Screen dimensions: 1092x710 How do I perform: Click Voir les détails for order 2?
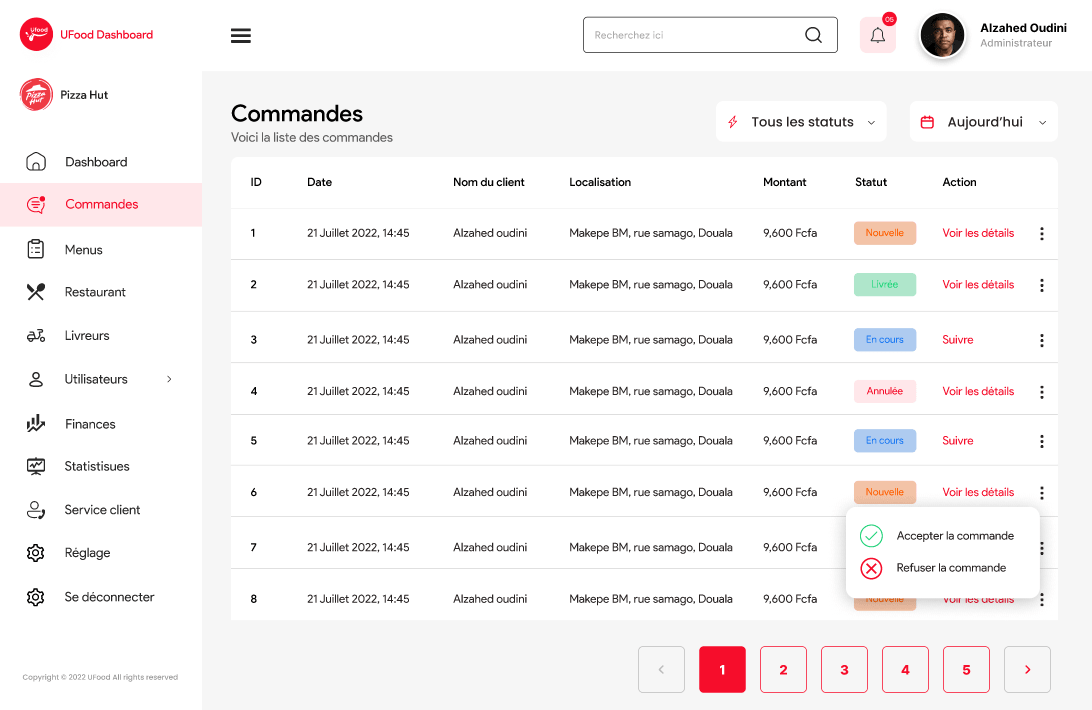(977, 285)
